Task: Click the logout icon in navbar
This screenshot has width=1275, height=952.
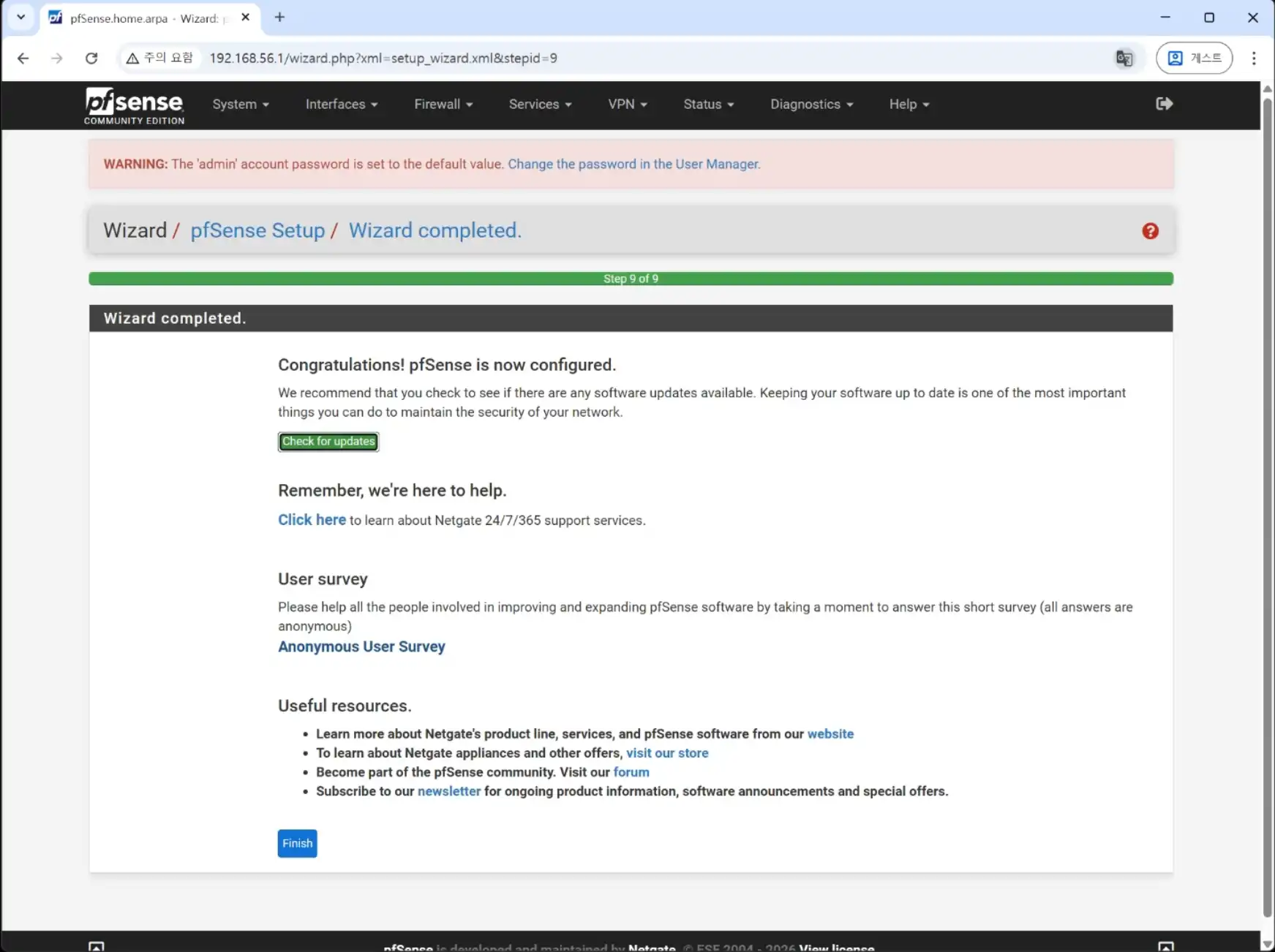Action: [1164, 104]
